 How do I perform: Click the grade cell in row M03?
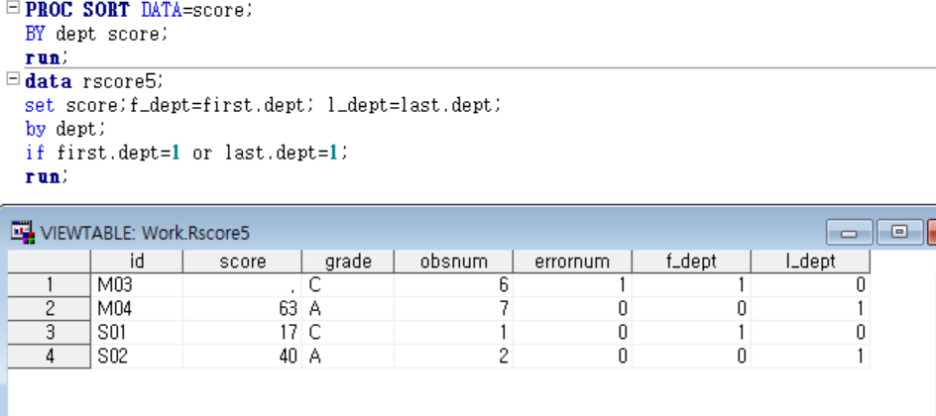pos(348,285)
